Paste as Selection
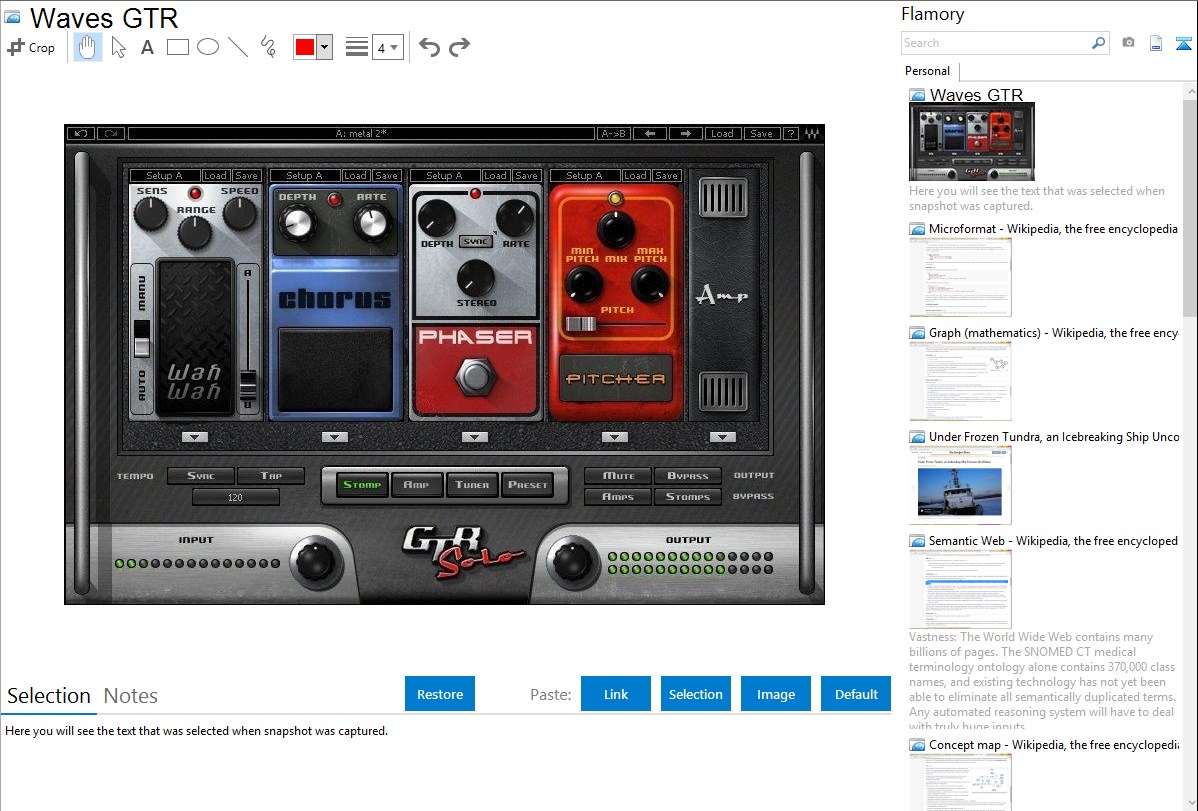1198x811 pixels. point(696,694)
